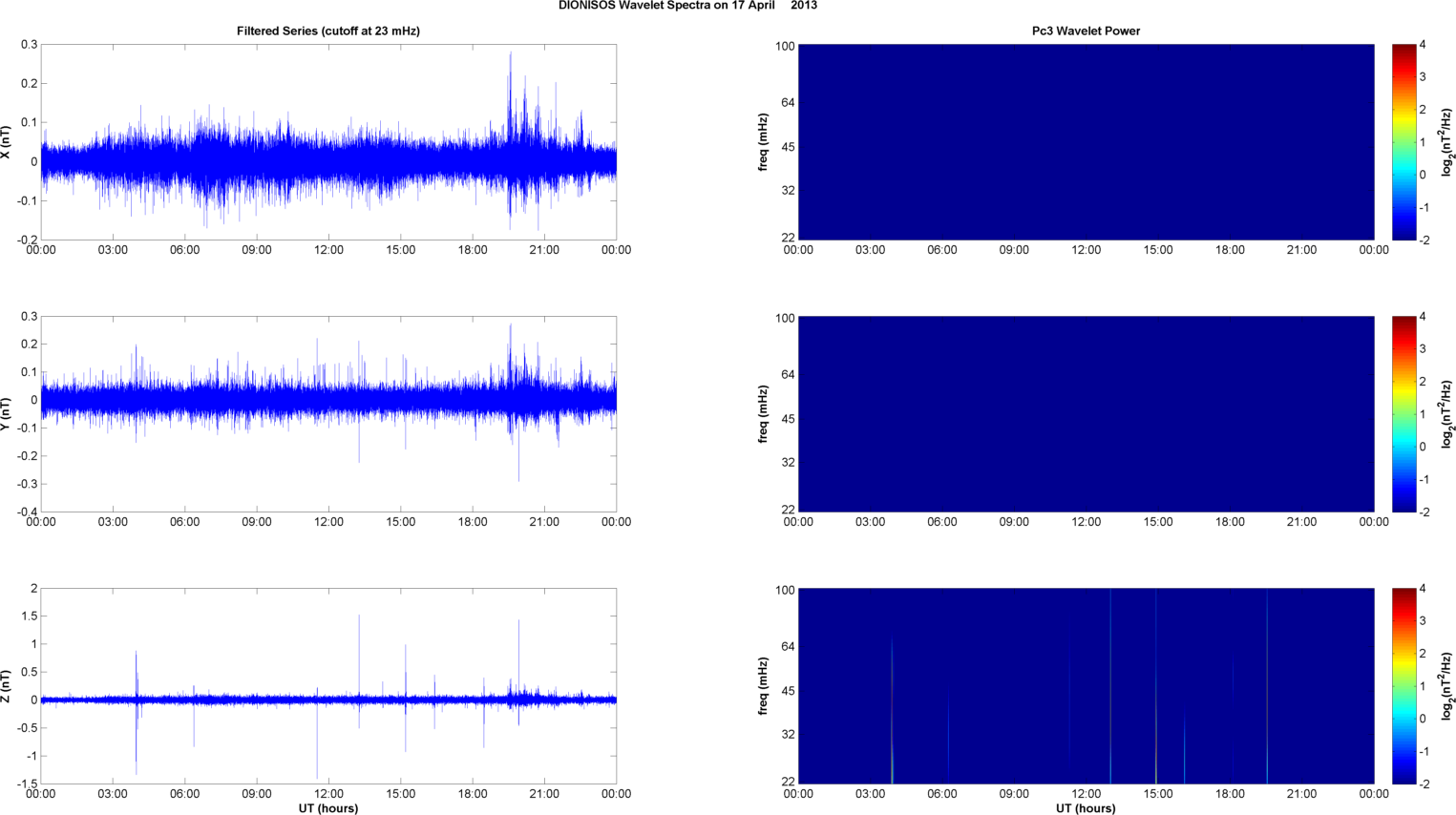Image resolution: width=1456 pixels, height=815 pixels.
Task: Select the Filtered Series (cutoff at 23 mHz) title
Action: tap(328, 31)
